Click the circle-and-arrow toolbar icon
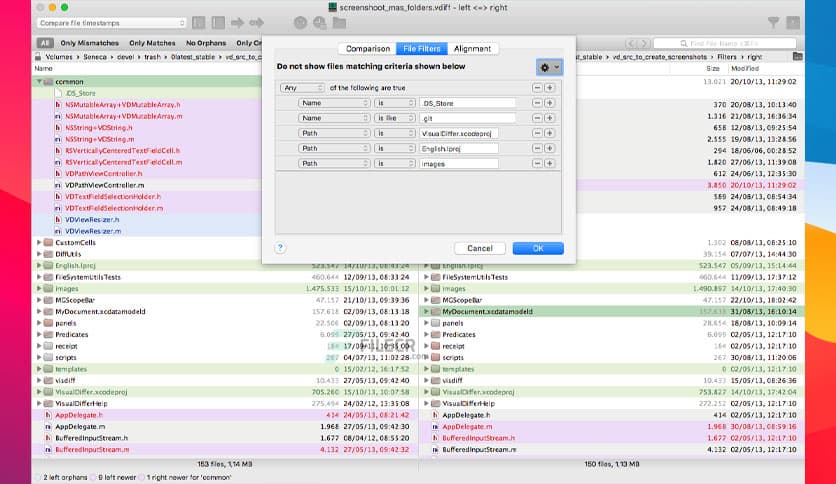This screenshot has width=836, height=484. click(x=256, y=23)
